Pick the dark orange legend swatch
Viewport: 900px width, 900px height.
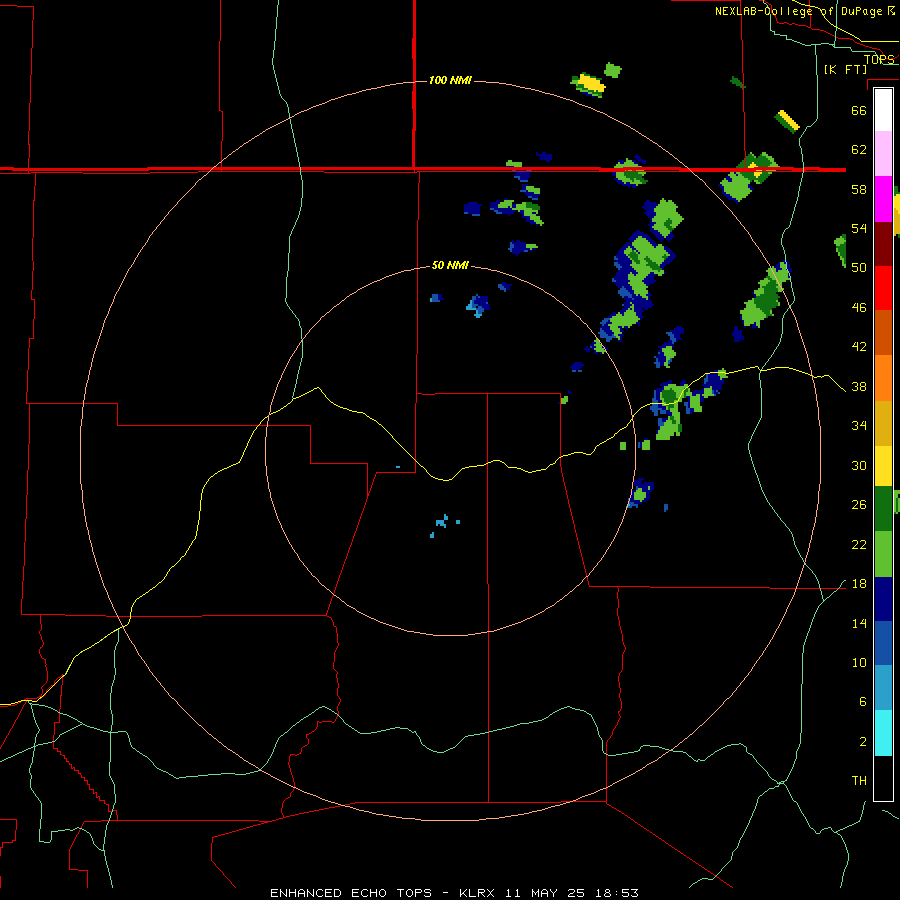pos(883,332)
